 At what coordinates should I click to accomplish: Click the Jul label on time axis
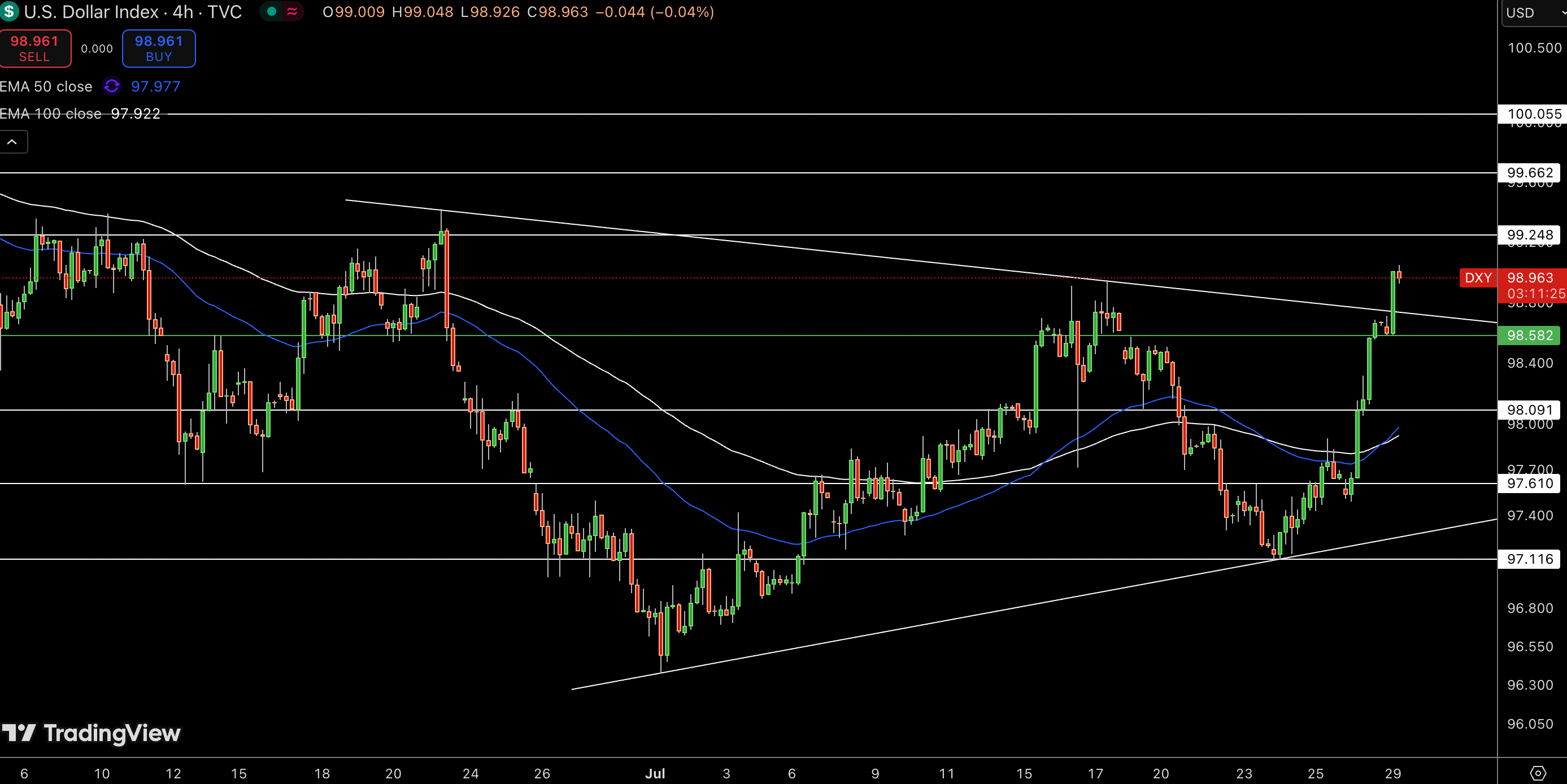655,774
